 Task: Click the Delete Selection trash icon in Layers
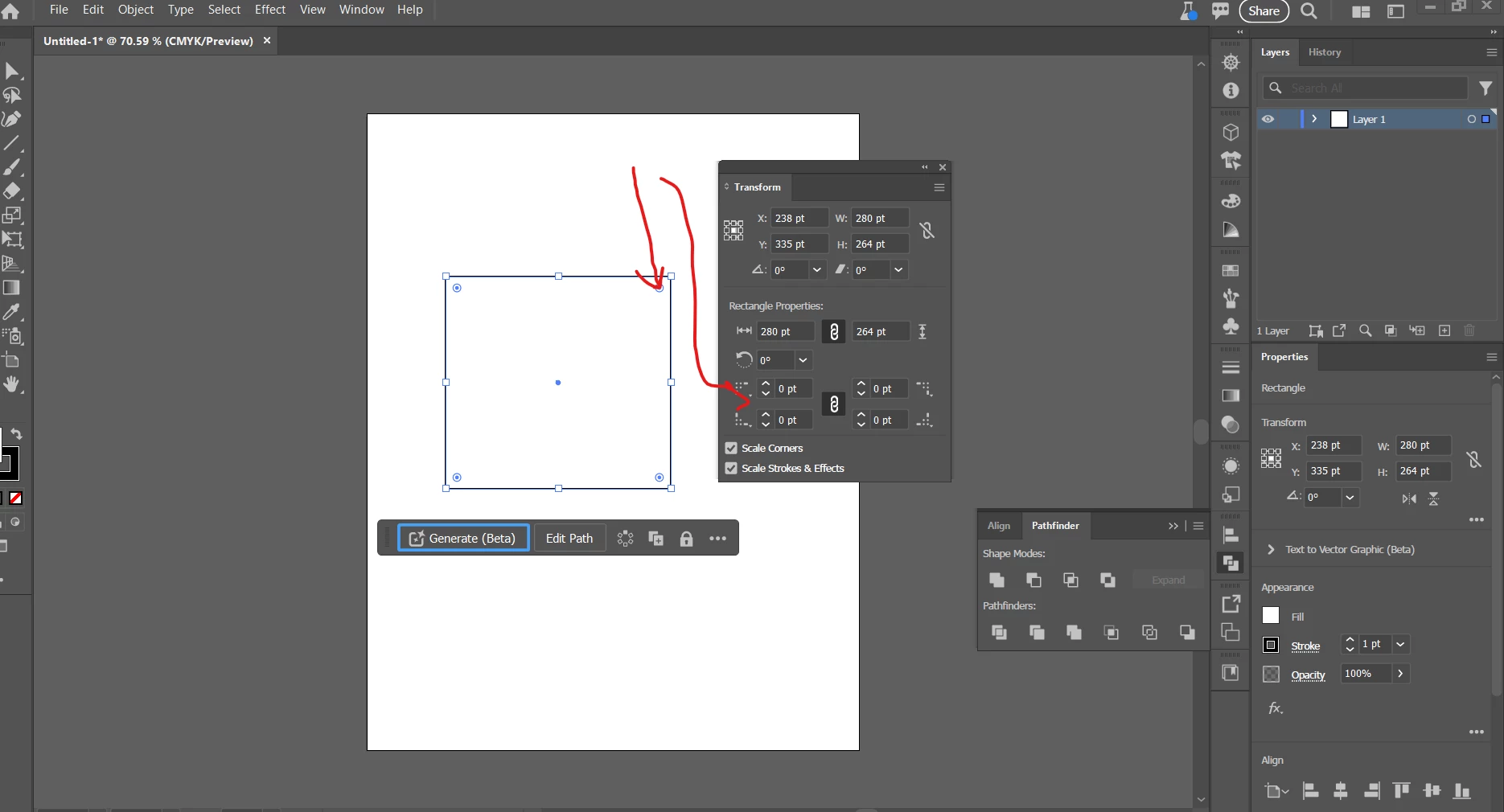[x=1469, y=330]
